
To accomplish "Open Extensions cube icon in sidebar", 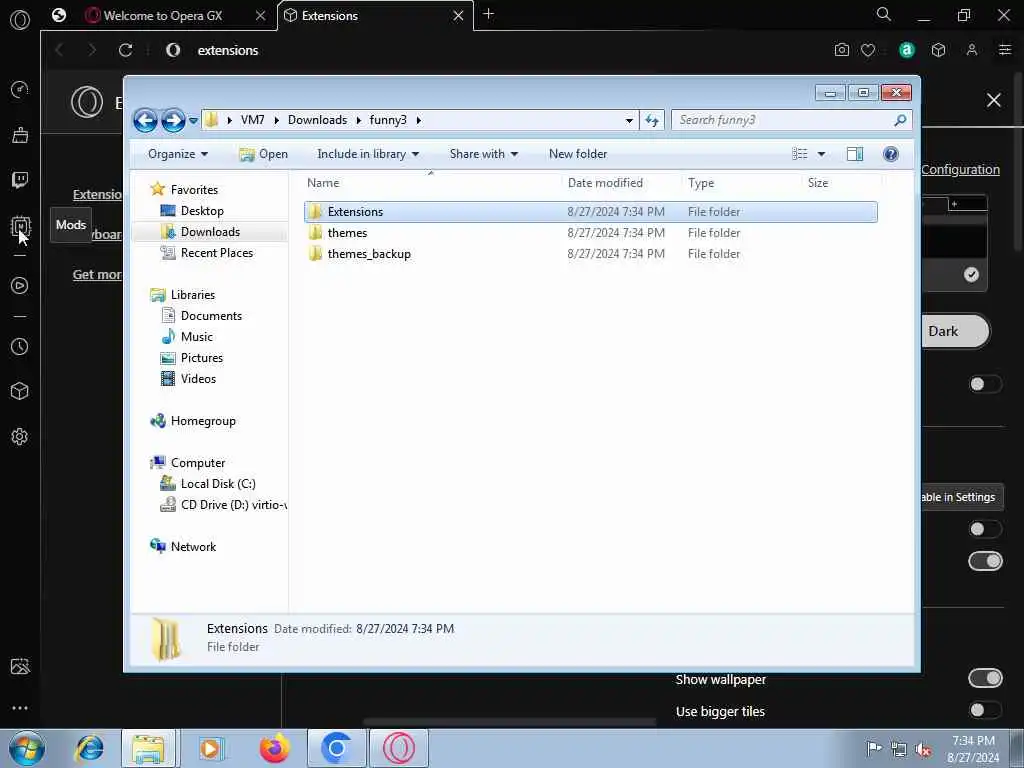I will 20,391.
